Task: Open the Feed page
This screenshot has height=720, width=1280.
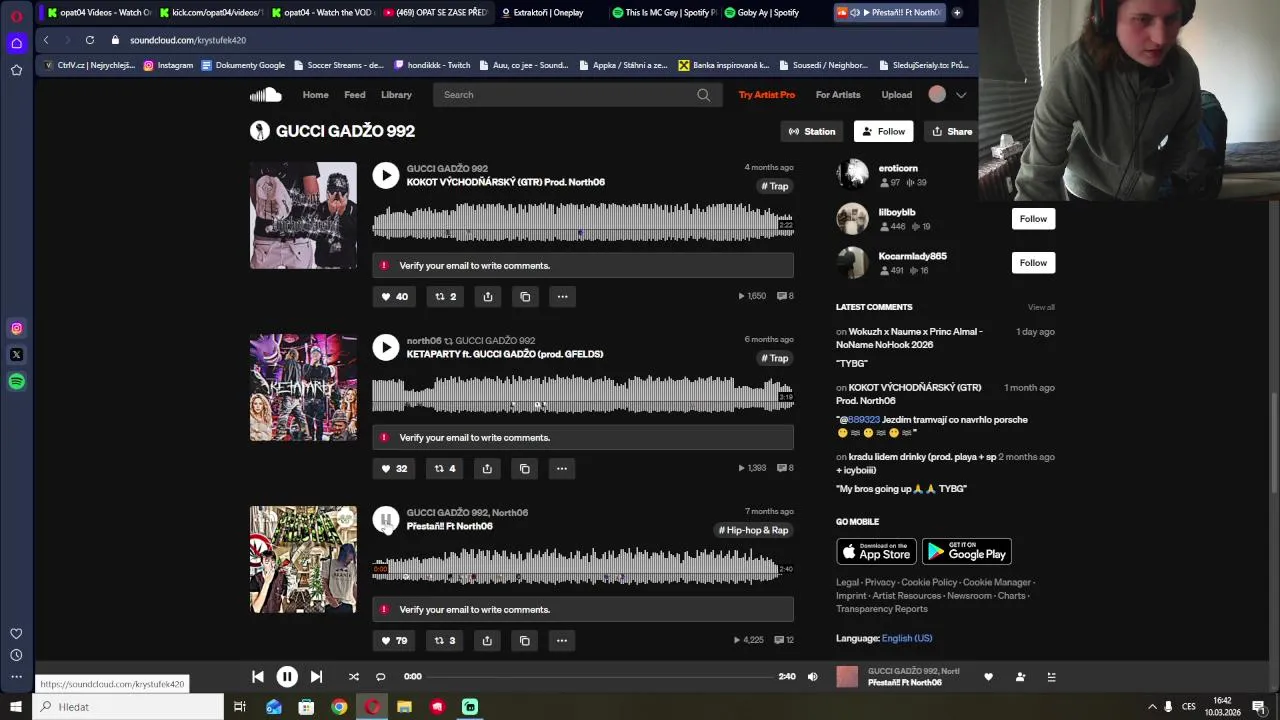Action: (x=355, y=95)
